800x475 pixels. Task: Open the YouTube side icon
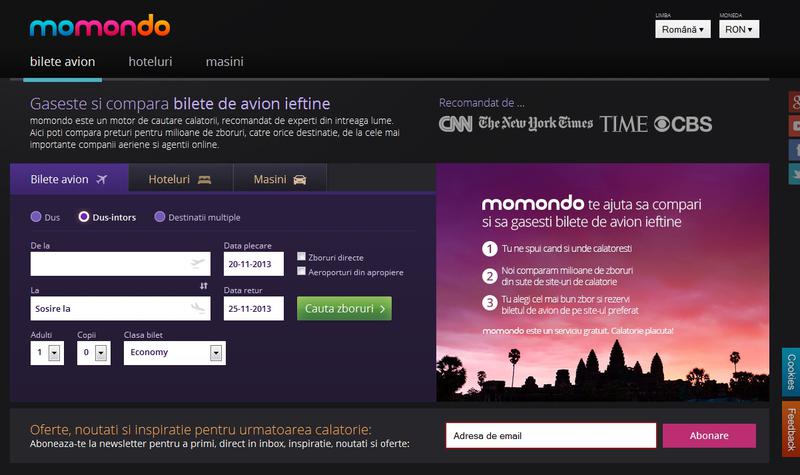click(794, 126)
